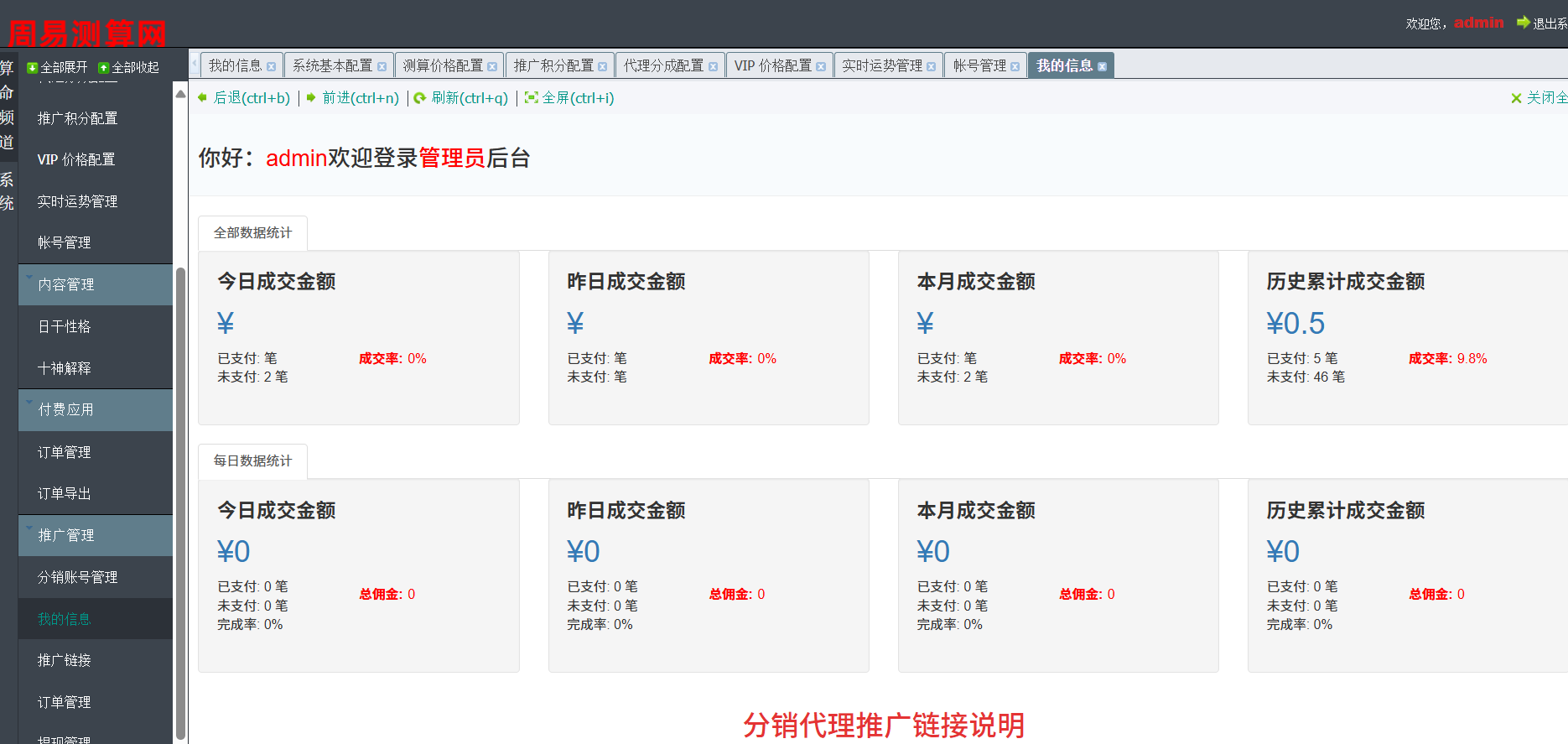Collapse the 内容管理 sidebar section
Image resolution: width=1568 pixels, height=744 pixels.
(x=65, y=284)
